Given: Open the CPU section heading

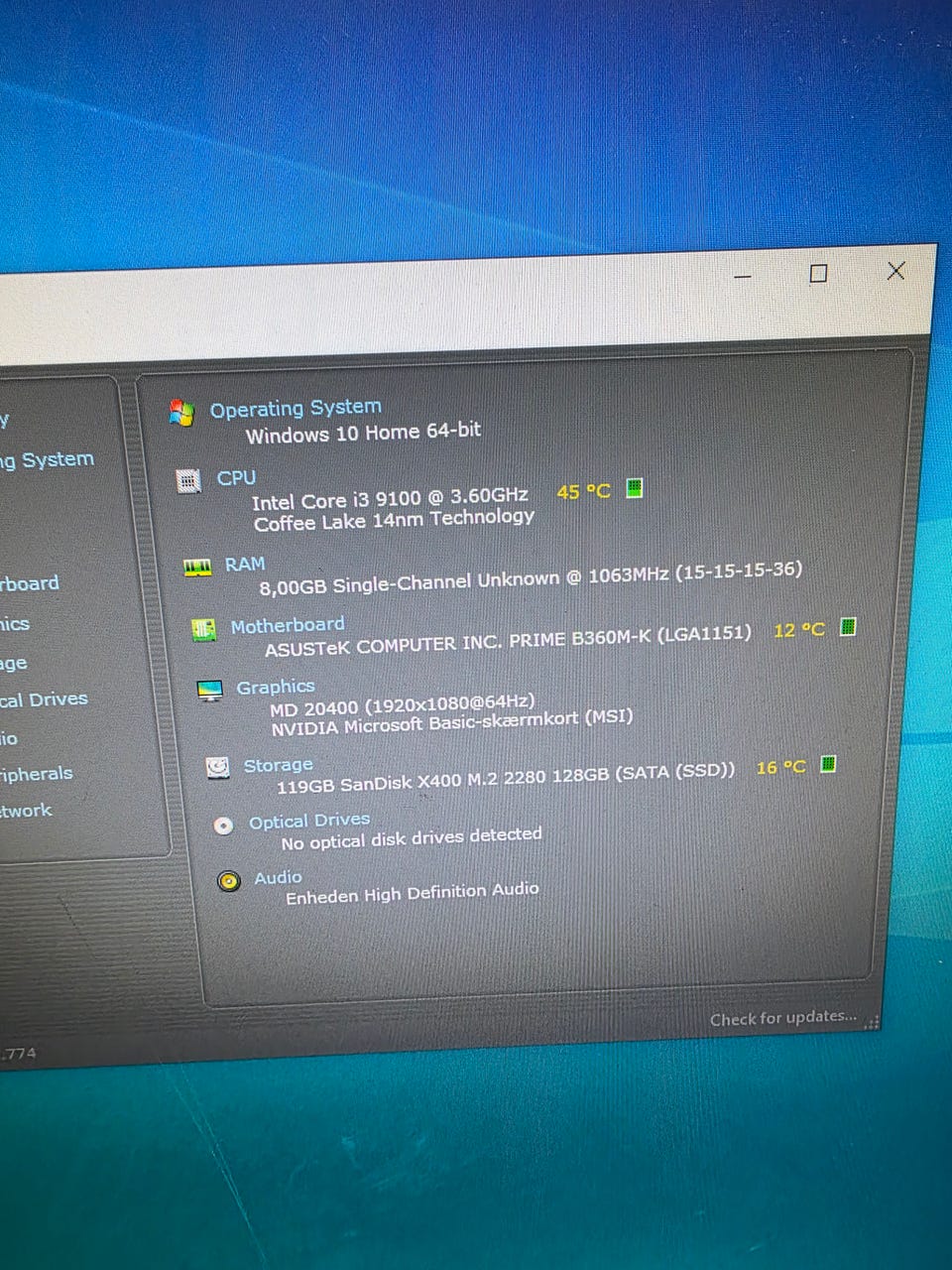Looking at the screenshot, I should pyautogui.click(x=236, y=478).
